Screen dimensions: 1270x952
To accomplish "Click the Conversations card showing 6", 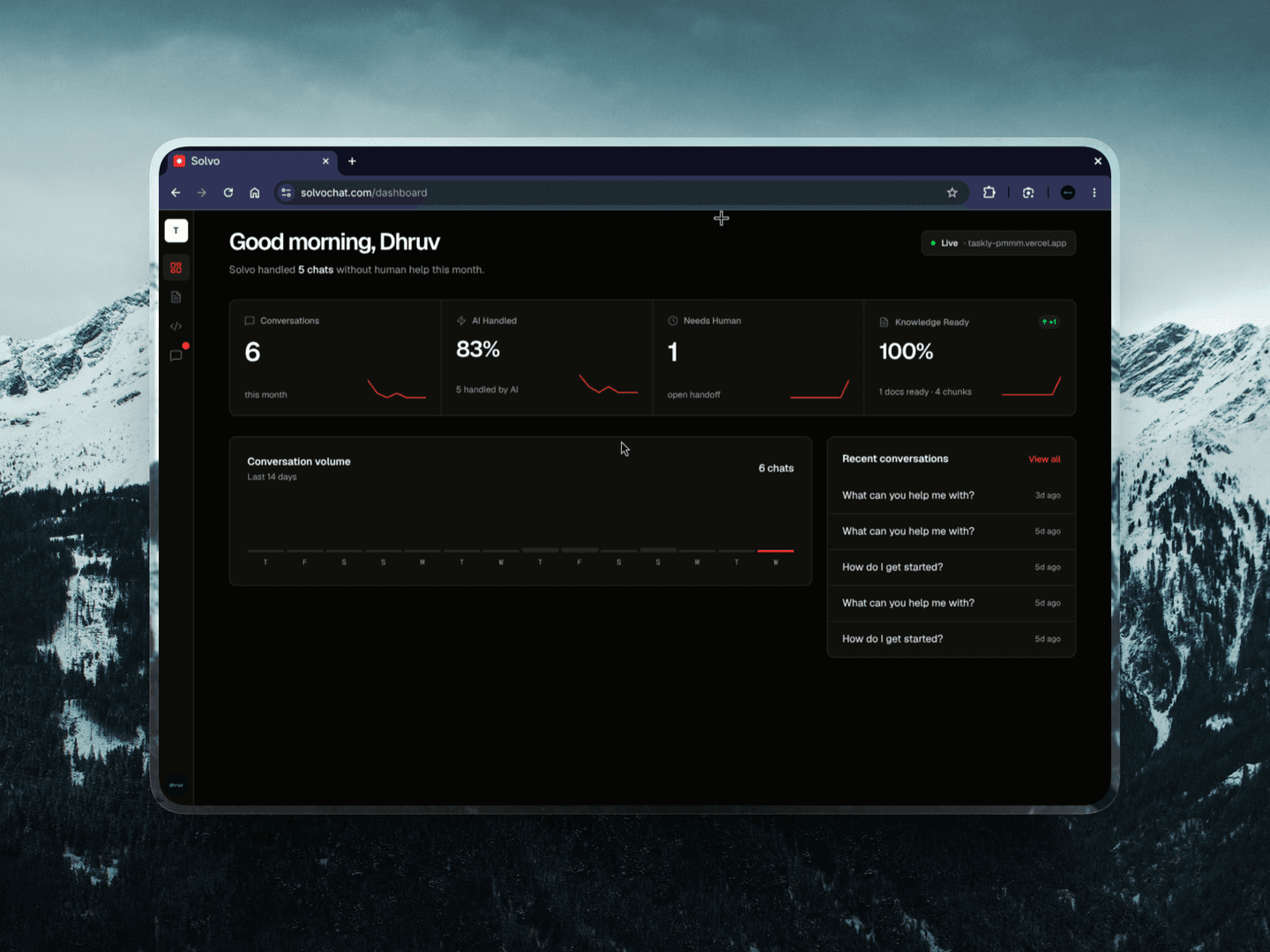I will click(x=335, y=358).
